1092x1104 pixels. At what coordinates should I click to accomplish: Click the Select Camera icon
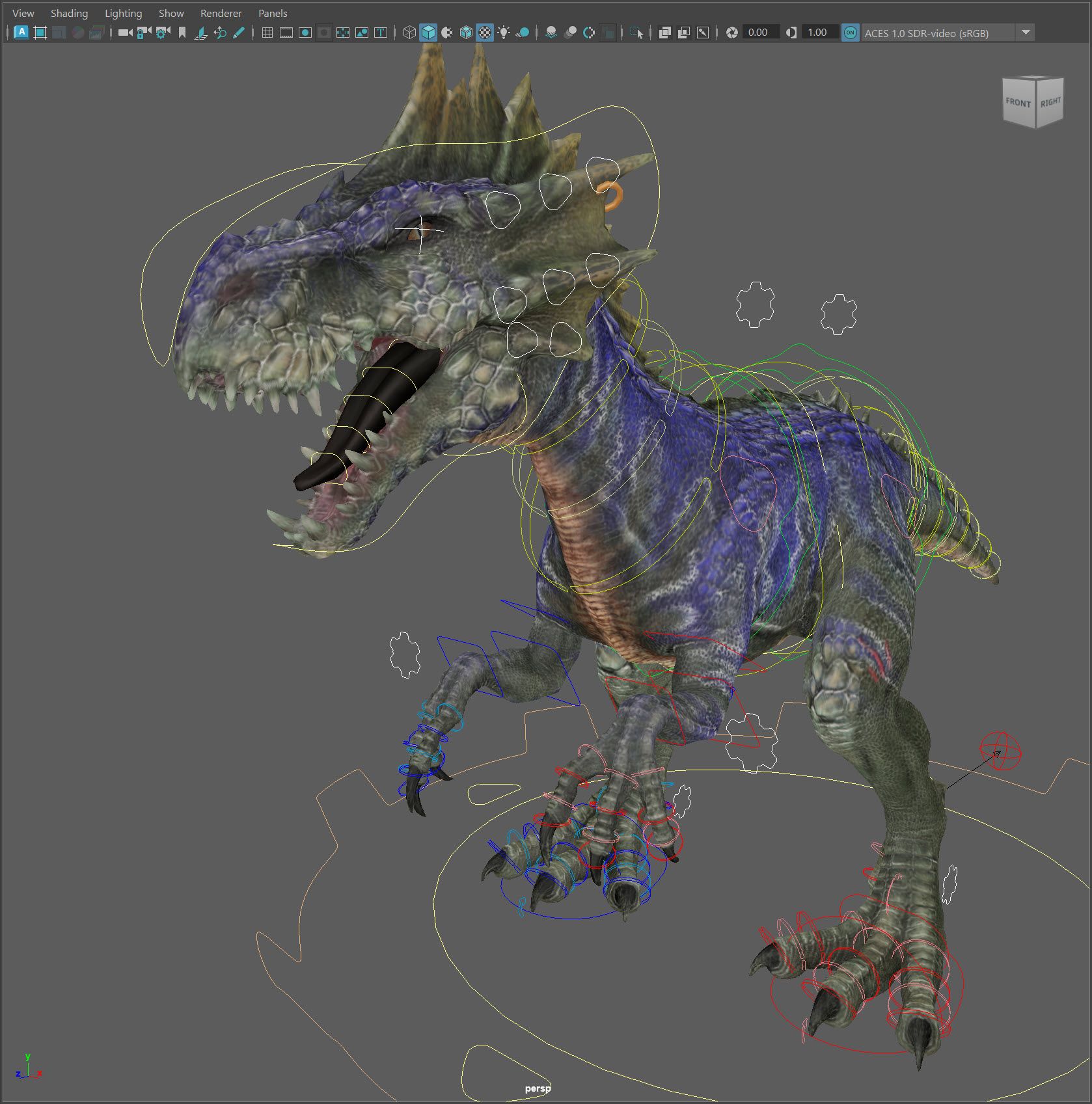(x=125, y=32)
